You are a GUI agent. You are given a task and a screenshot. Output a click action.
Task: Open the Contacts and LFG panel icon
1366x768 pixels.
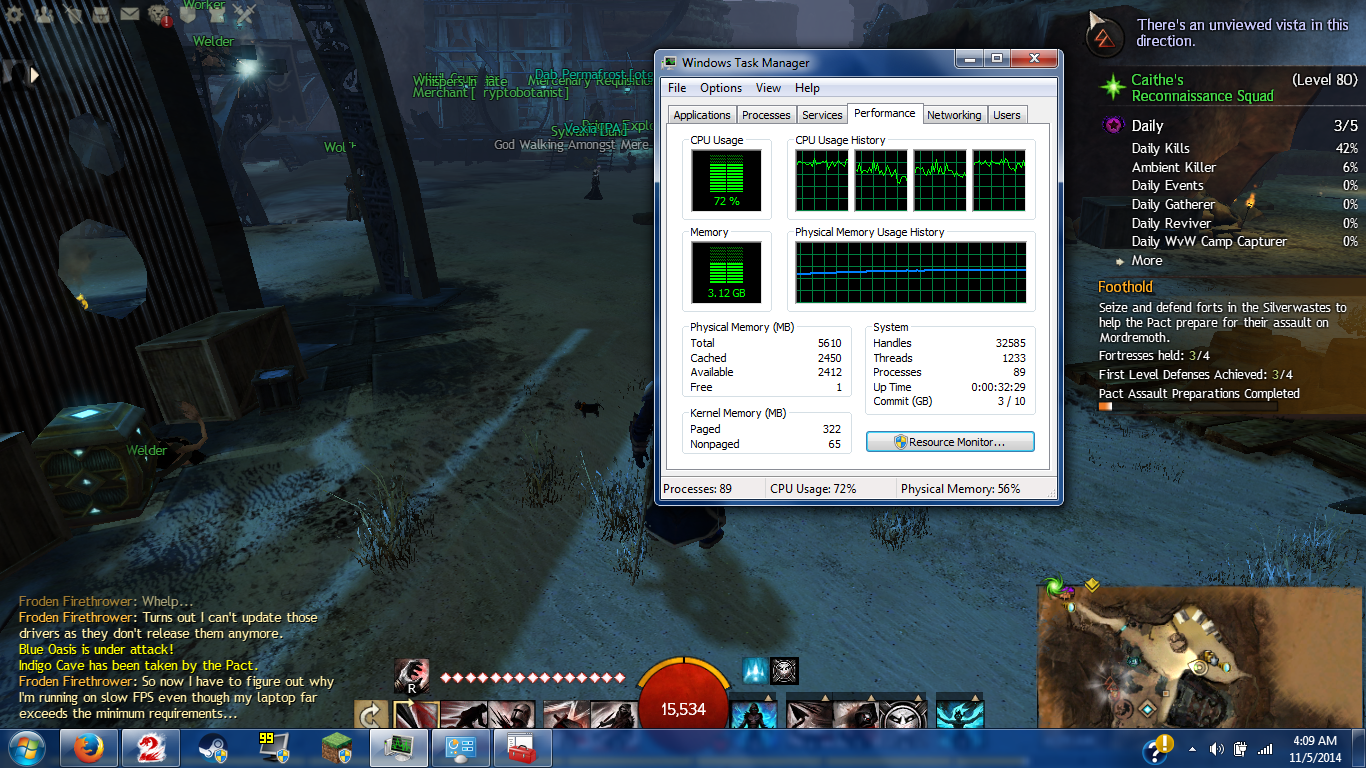(x=44, y=14)
